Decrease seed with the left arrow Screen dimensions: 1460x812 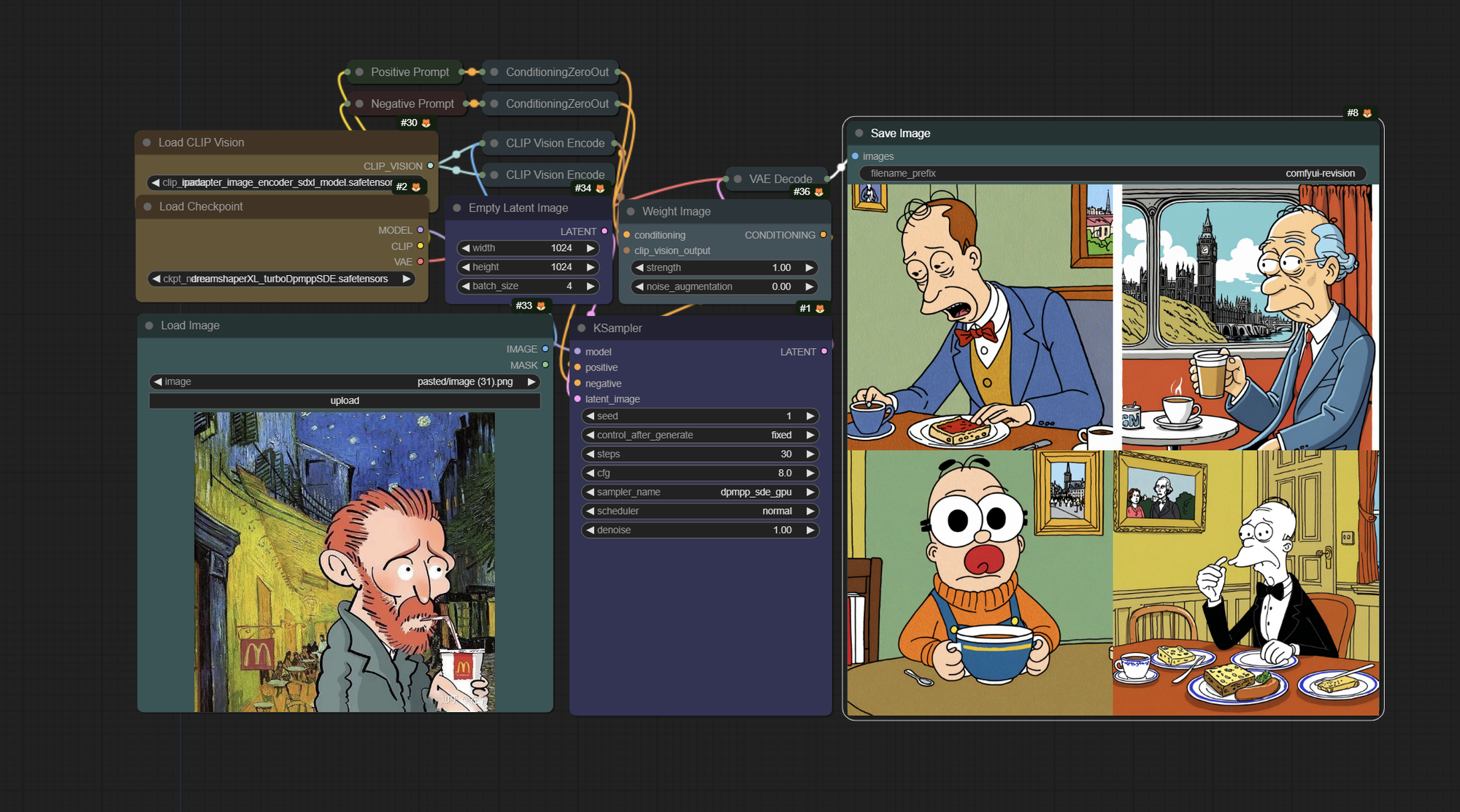pyautogui.click(x=590, y=416)
